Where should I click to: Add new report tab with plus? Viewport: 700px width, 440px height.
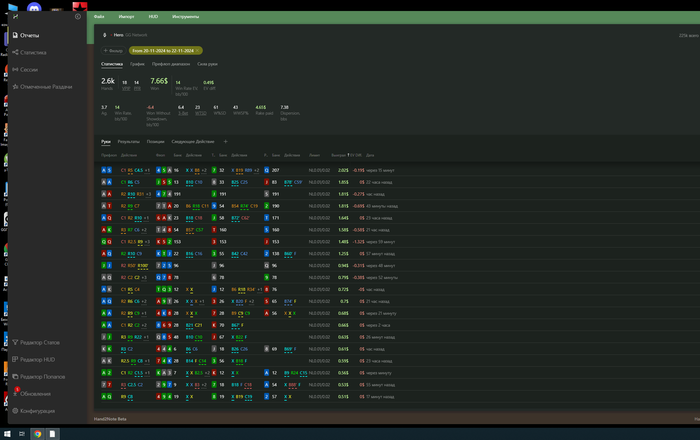coord(225,141)
